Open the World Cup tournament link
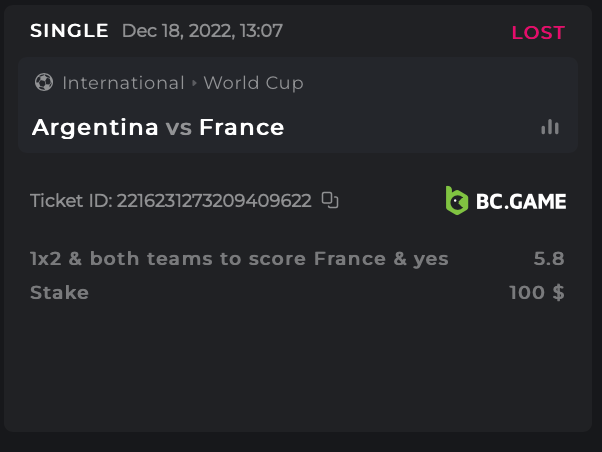Viewport: 602px width, 452px height. click(253, 83)
